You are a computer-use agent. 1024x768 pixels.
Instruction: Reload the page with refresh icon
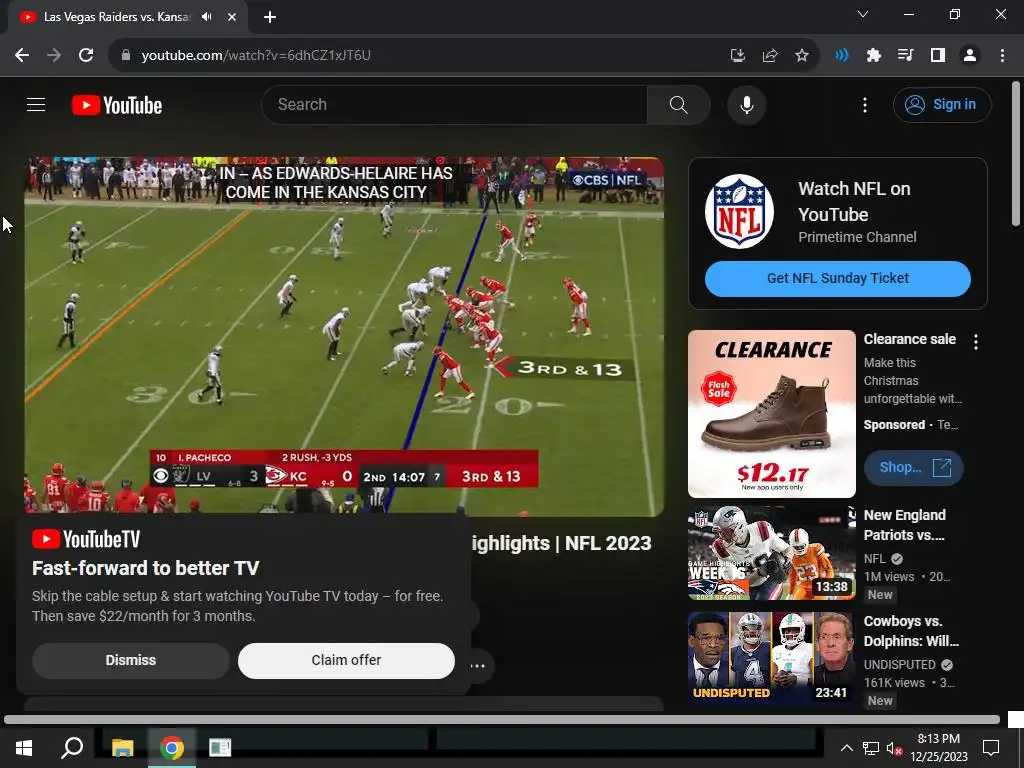tap(86, 56)
